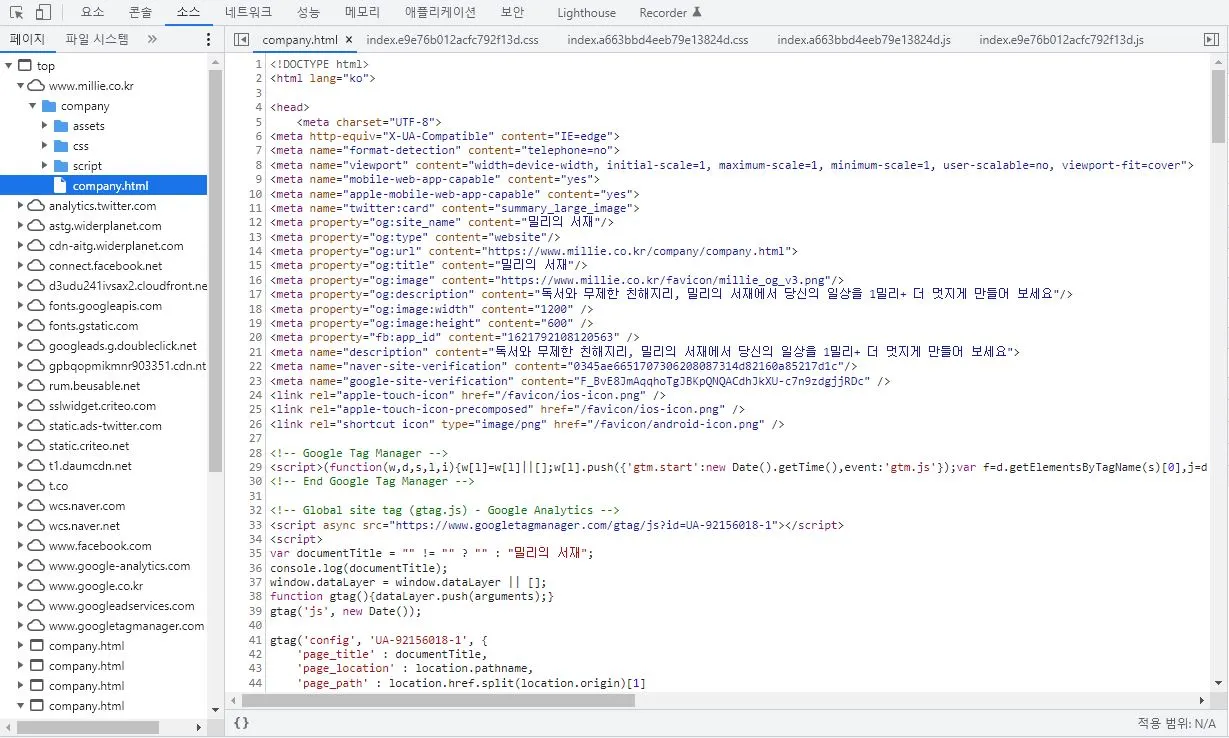This screenshot has height=738, width=1229.
Task: Activate the inspect element picker icon
Action: [17, 12]
